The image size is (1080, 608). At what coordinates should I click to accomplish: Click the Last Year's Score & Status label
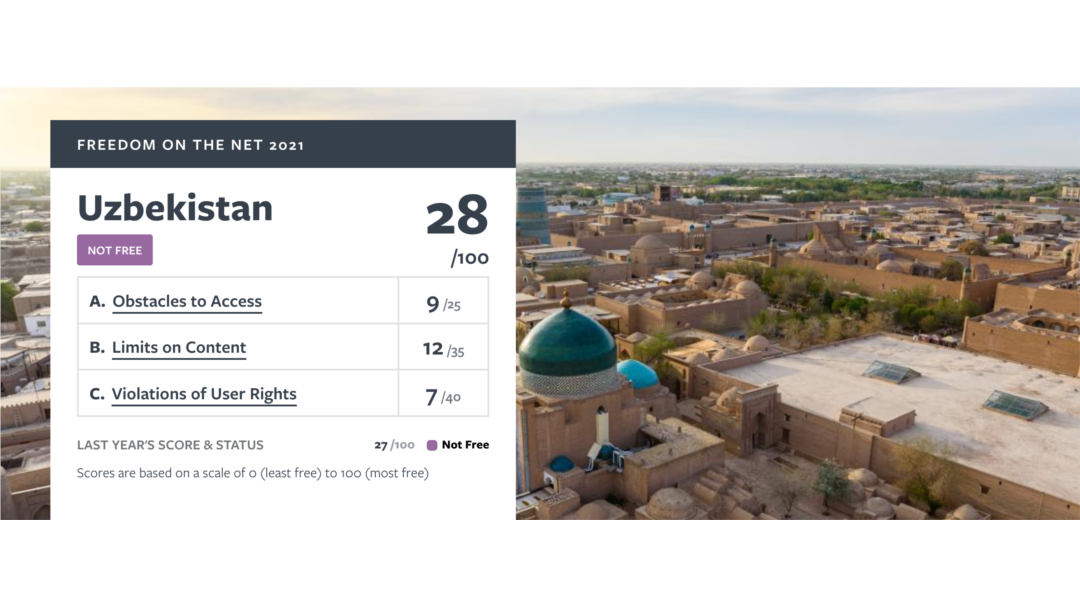coord(170,445)
